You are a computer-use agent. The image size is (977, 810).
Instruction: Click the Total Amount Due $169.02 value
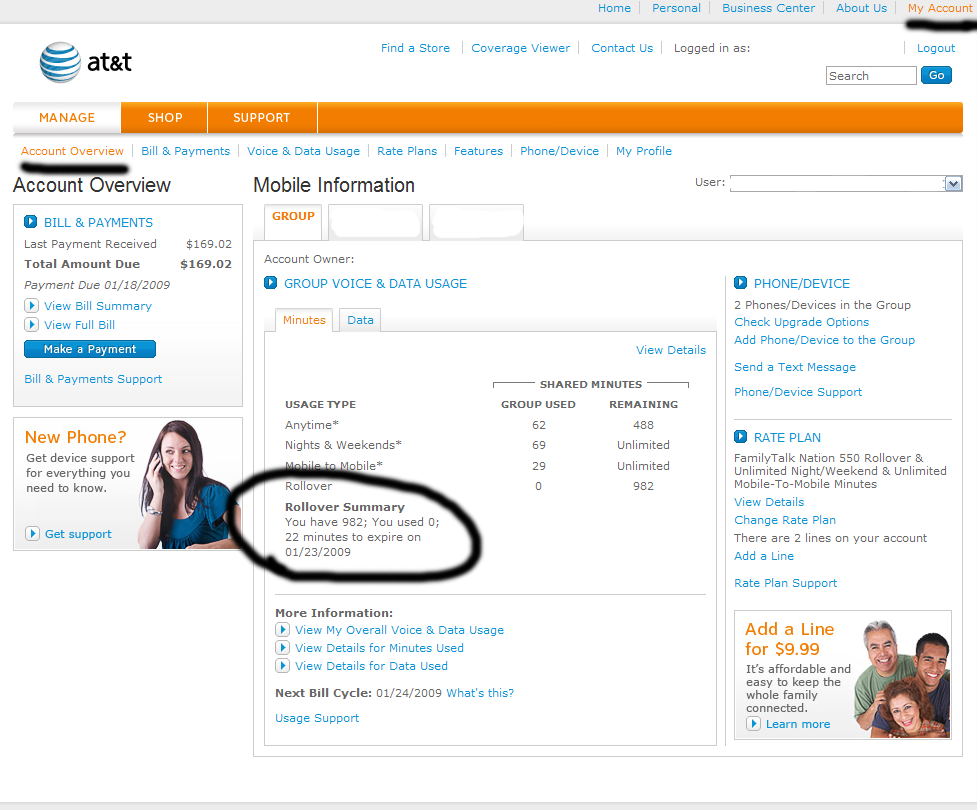pos(206,264)
